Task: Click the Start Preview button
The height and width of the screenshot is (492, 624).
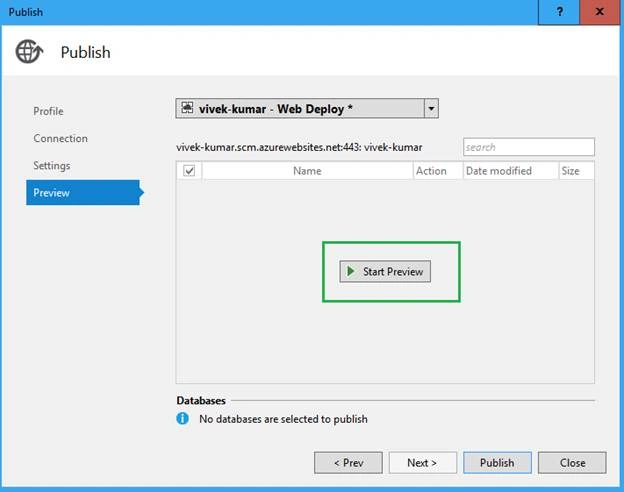Action: [x=385, y=271]
